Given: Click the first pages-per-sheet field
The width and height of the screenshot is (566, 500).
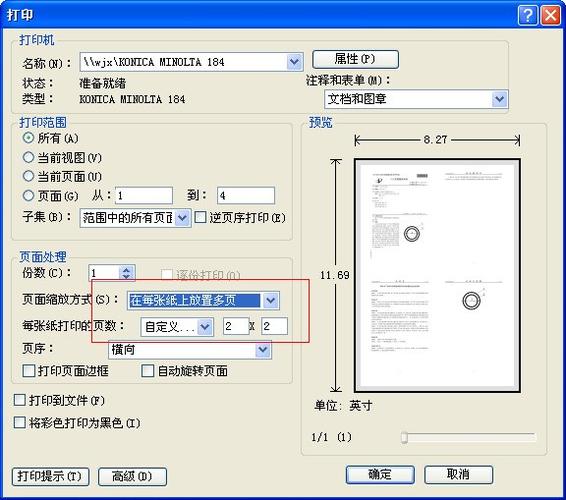Looking at the screenshot, I should coord(236,326).
